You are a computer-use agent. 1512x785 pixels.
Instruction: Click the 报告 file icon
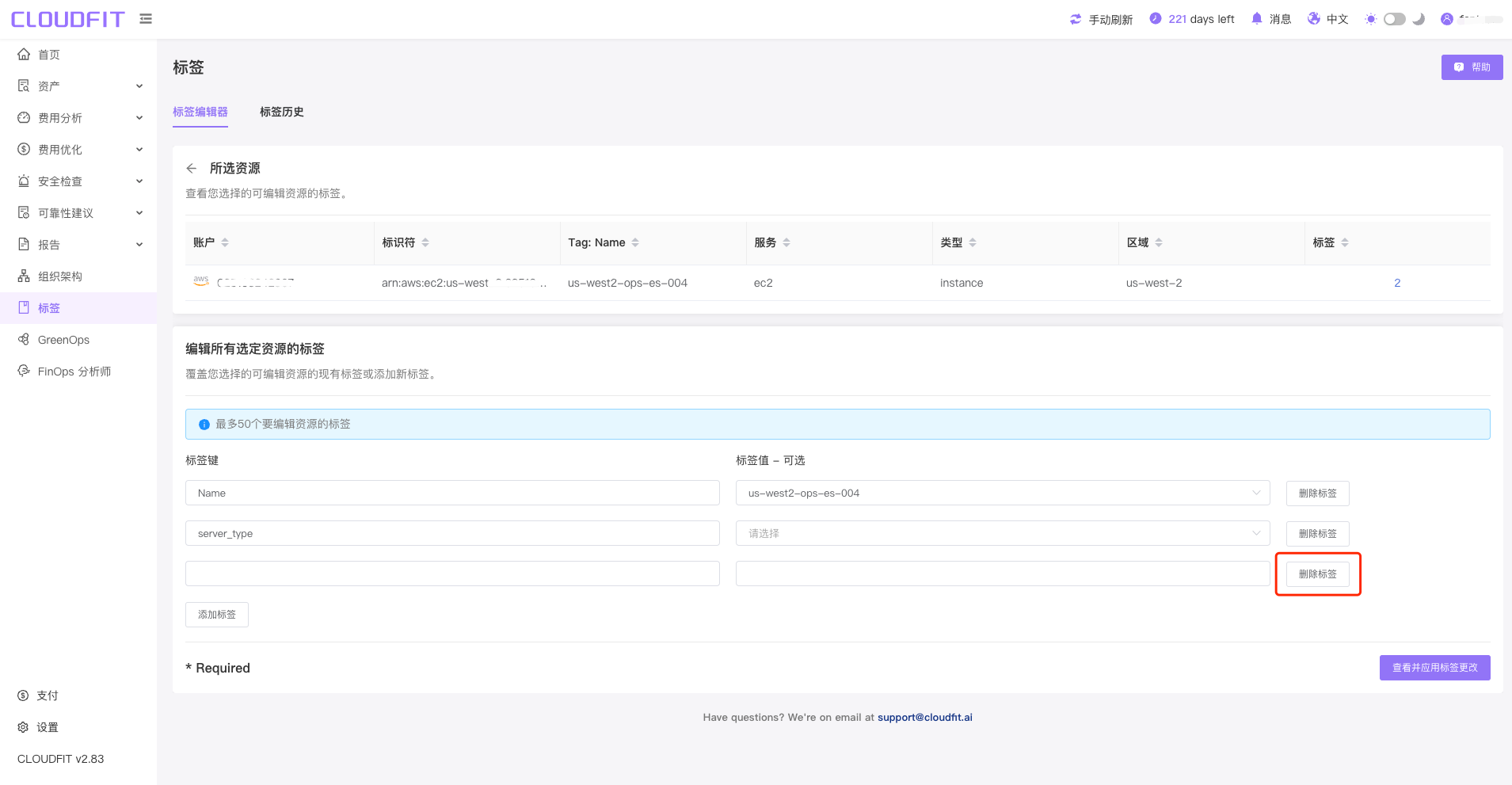click(x=24, y=244)
